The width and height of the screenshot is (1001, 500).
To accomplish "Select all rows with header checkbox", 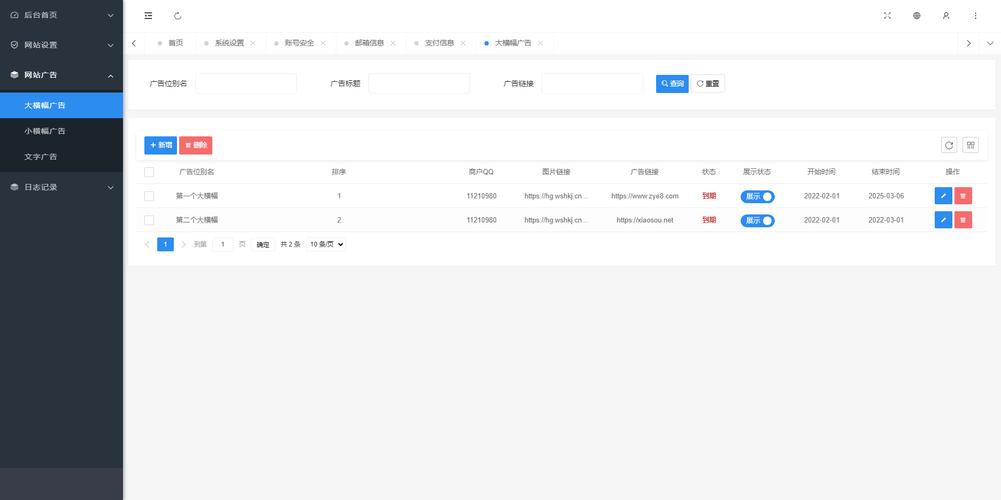I will 149,172.
